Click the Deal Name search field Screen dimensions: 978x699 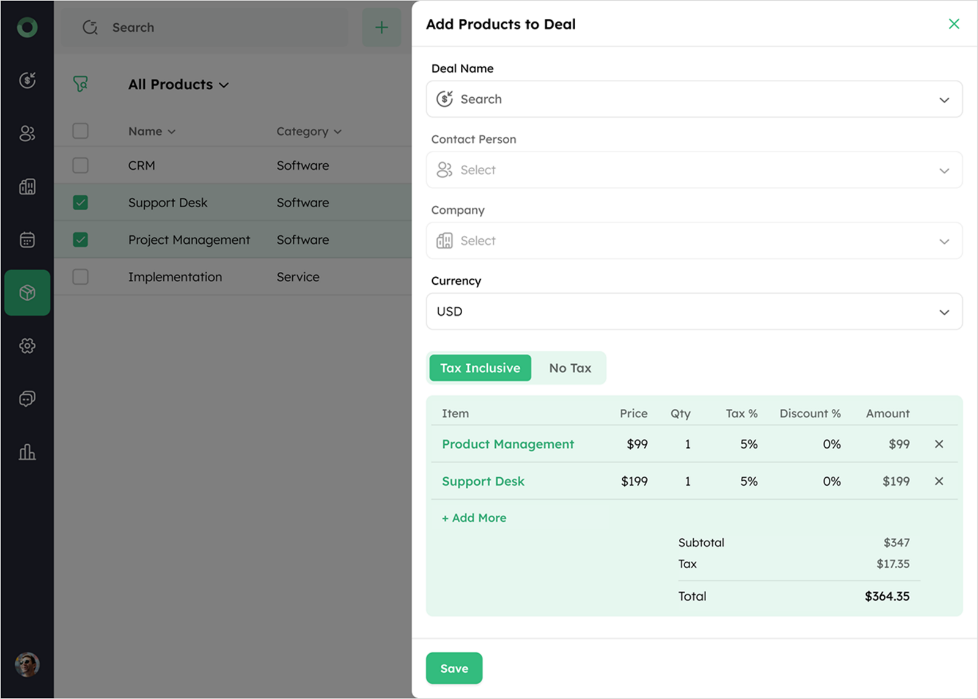(x=694, y=99)
